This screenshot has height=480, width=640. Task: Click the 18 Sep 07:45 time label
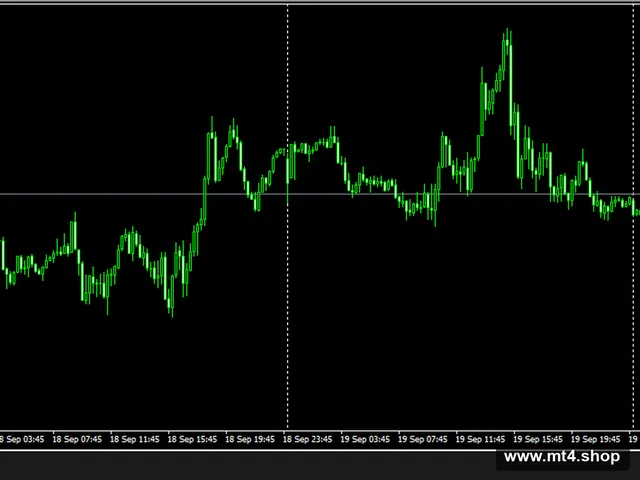coord(77,440)
